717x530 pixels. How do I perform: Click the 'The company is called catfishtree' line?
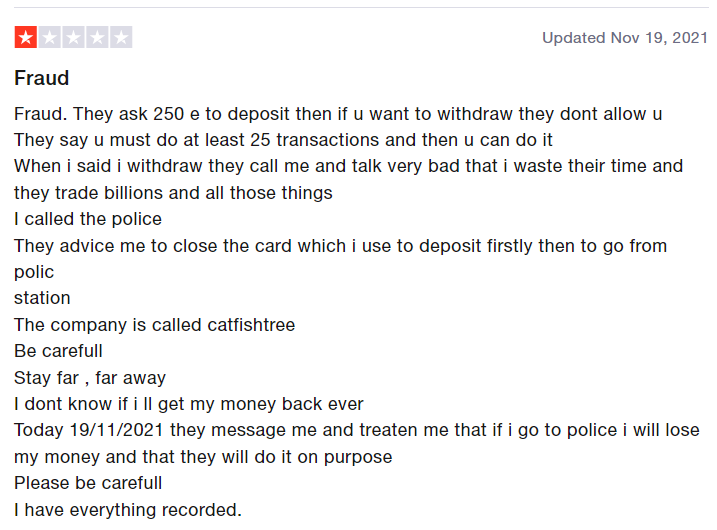pyautogui.click(x=154, y=325)
